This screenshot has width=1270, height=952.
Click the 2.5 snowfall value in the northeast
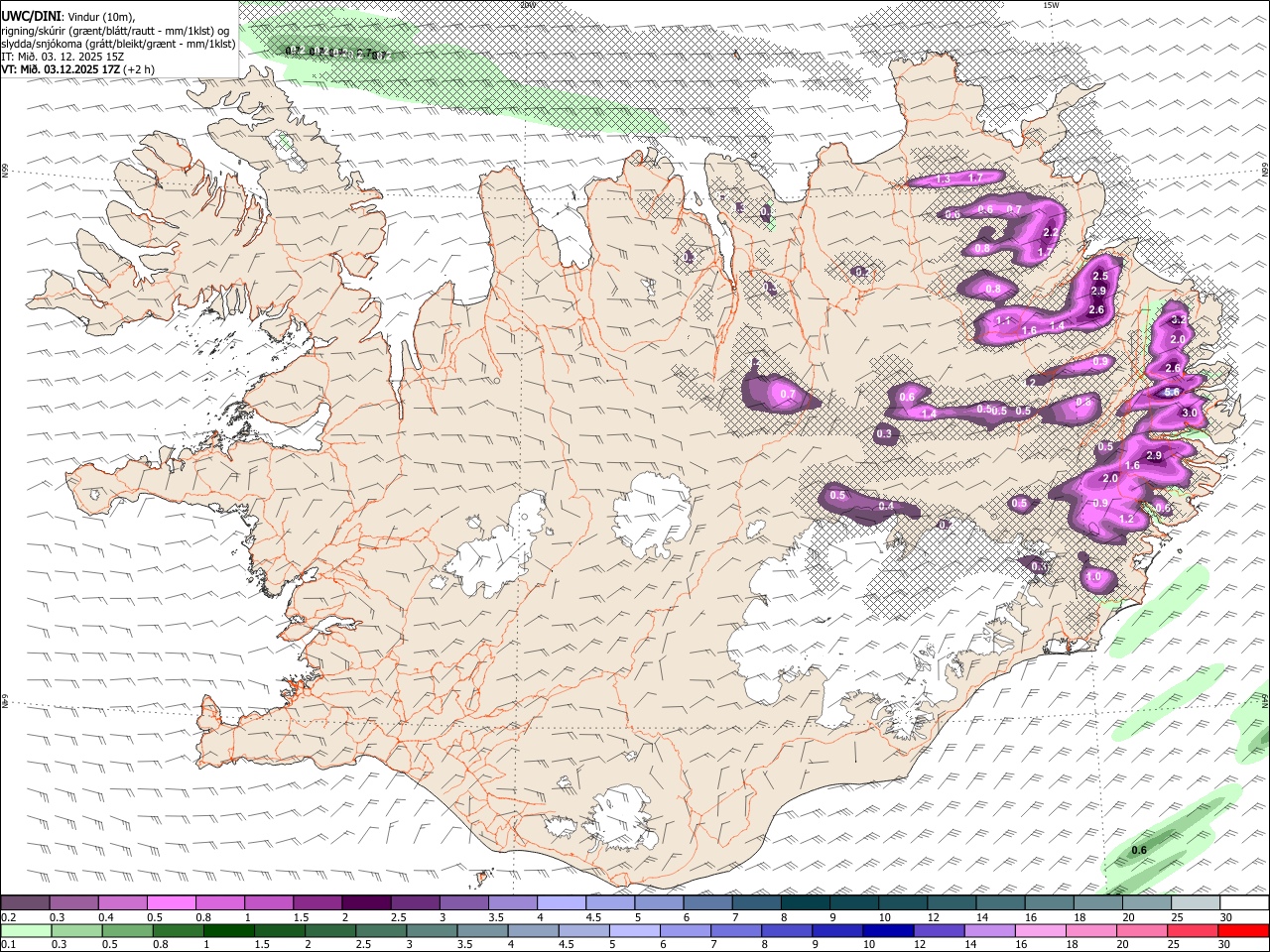[x=1099, y=276]
